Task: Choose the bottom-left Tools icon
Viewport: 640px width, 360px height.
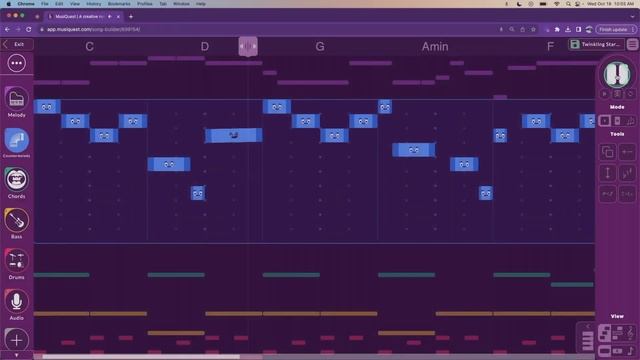Action: pyautogui.click(x=608, y=194)
